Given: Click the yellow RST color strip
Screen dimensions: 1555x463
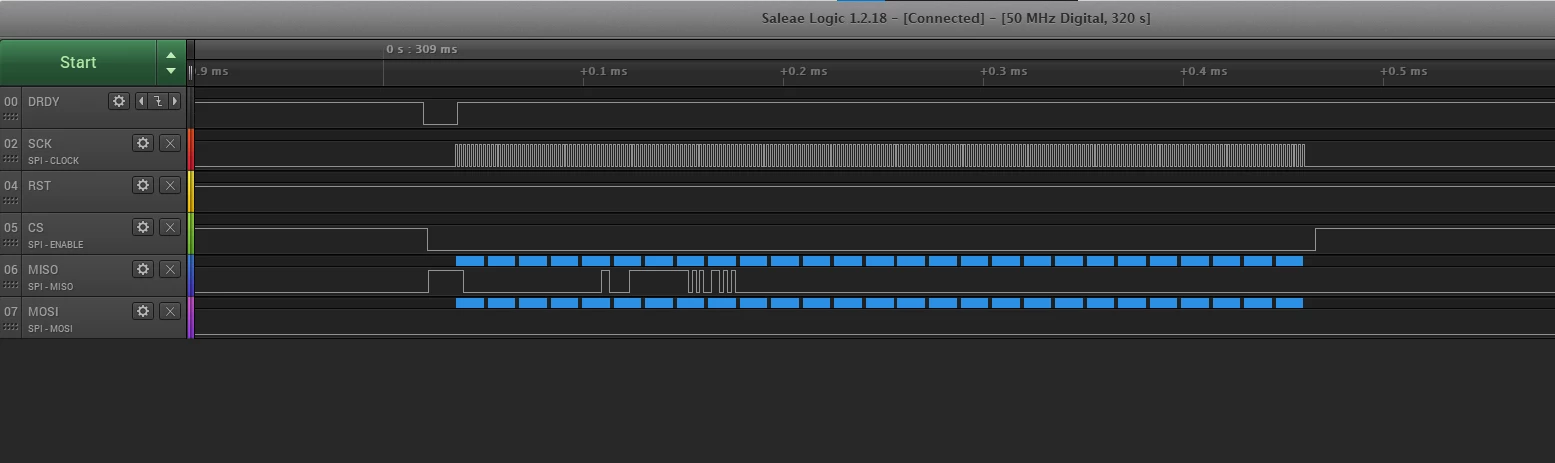Looking at the screenshot, I should click(x=190, y=191).
